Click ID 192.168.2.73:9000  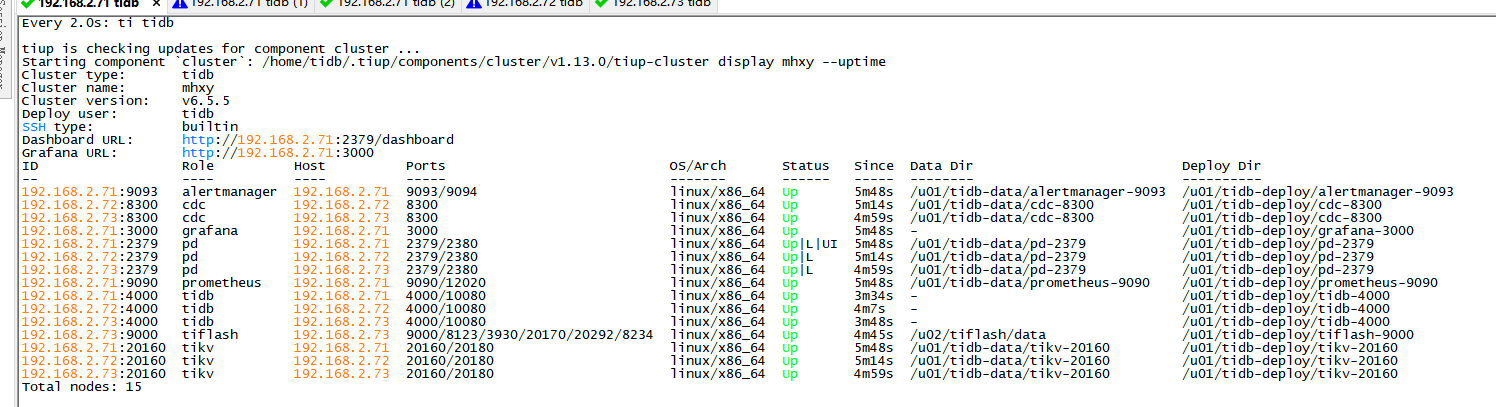coord(90,335)
